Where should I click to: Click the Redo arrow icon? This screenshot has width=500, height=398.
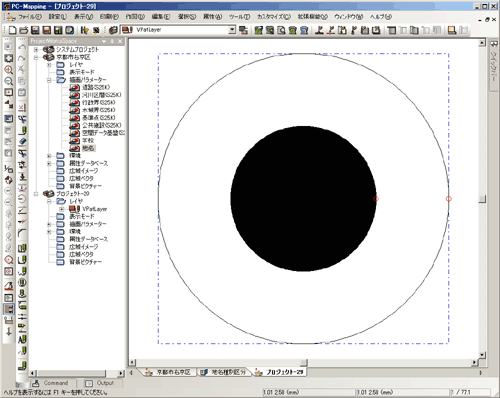click(x=22, y=59)
